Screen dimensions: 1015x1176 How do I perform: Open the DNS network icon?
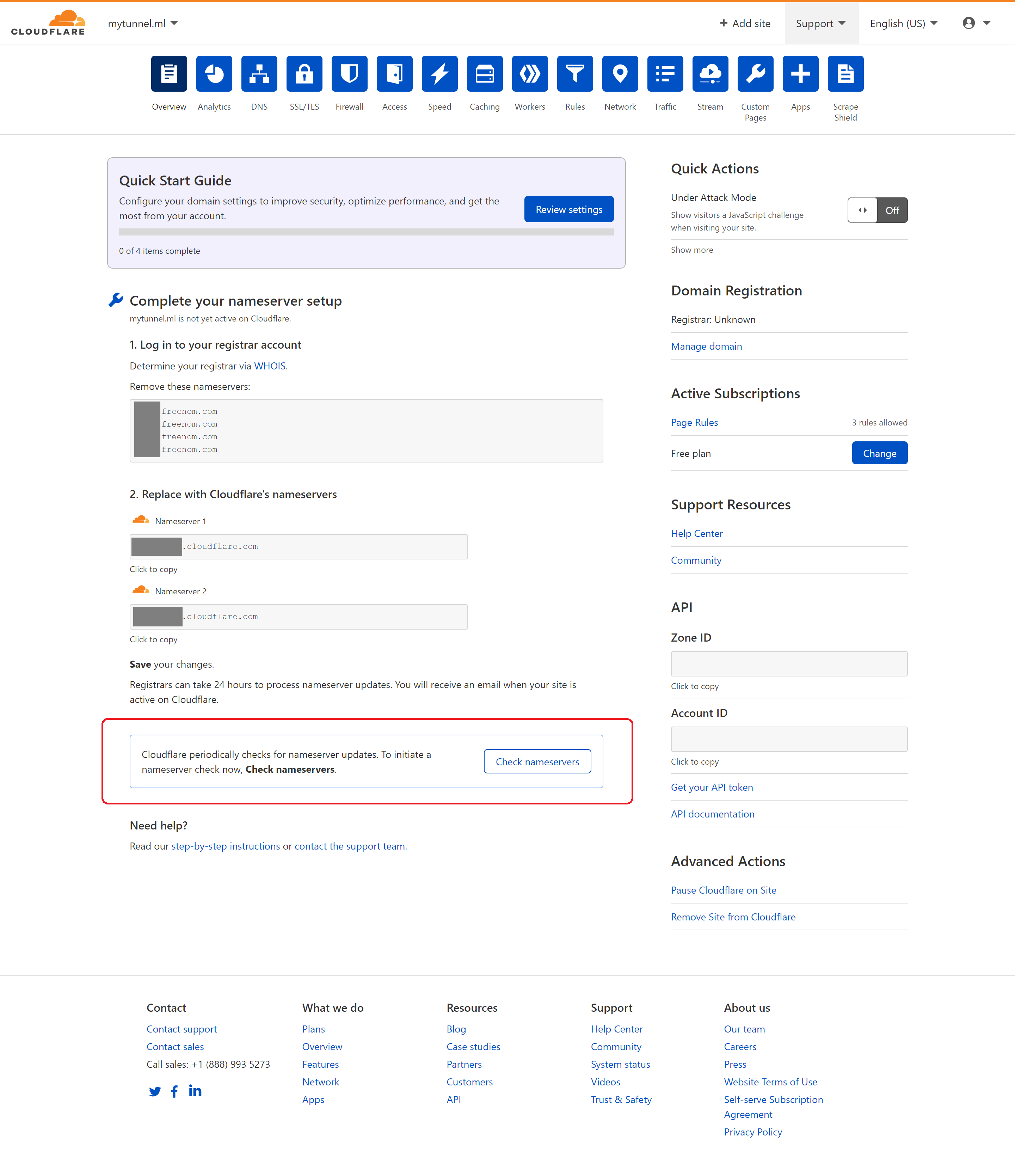point(259,74)
